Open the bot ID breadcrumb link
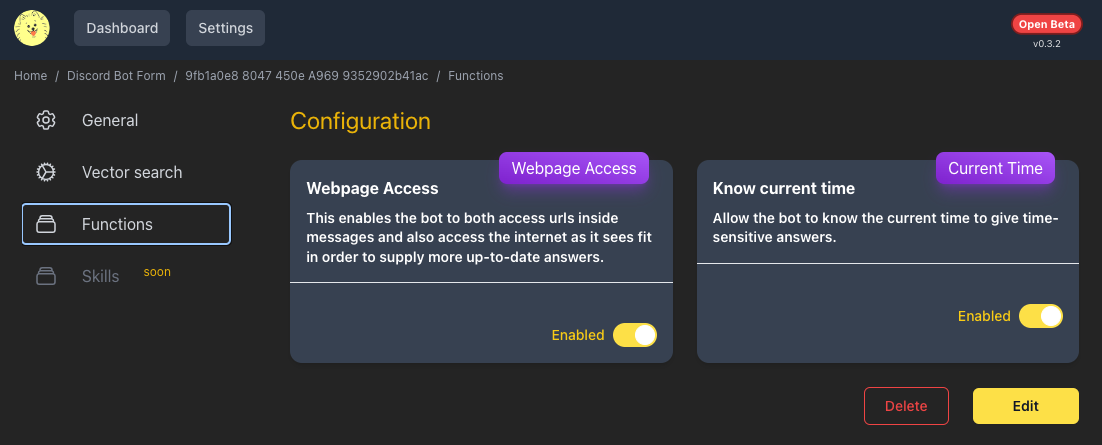 (x=306, y=76)
